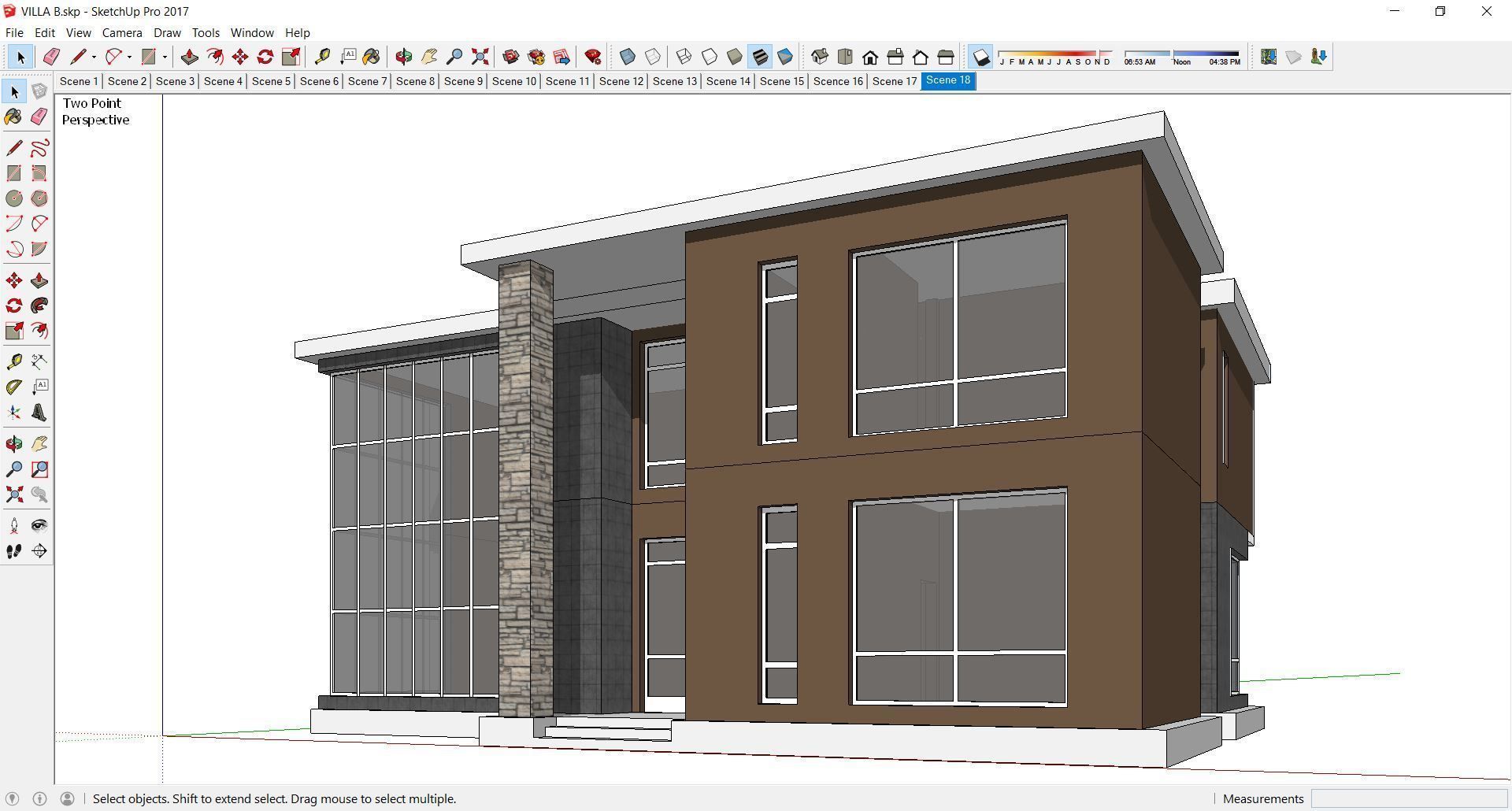Select the Pan hand tool in top toolbar

pos(429,57)
